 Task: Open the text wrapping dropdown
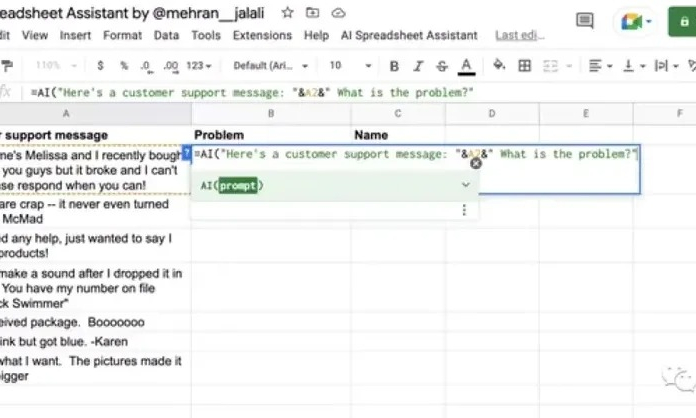click(667, 66)
